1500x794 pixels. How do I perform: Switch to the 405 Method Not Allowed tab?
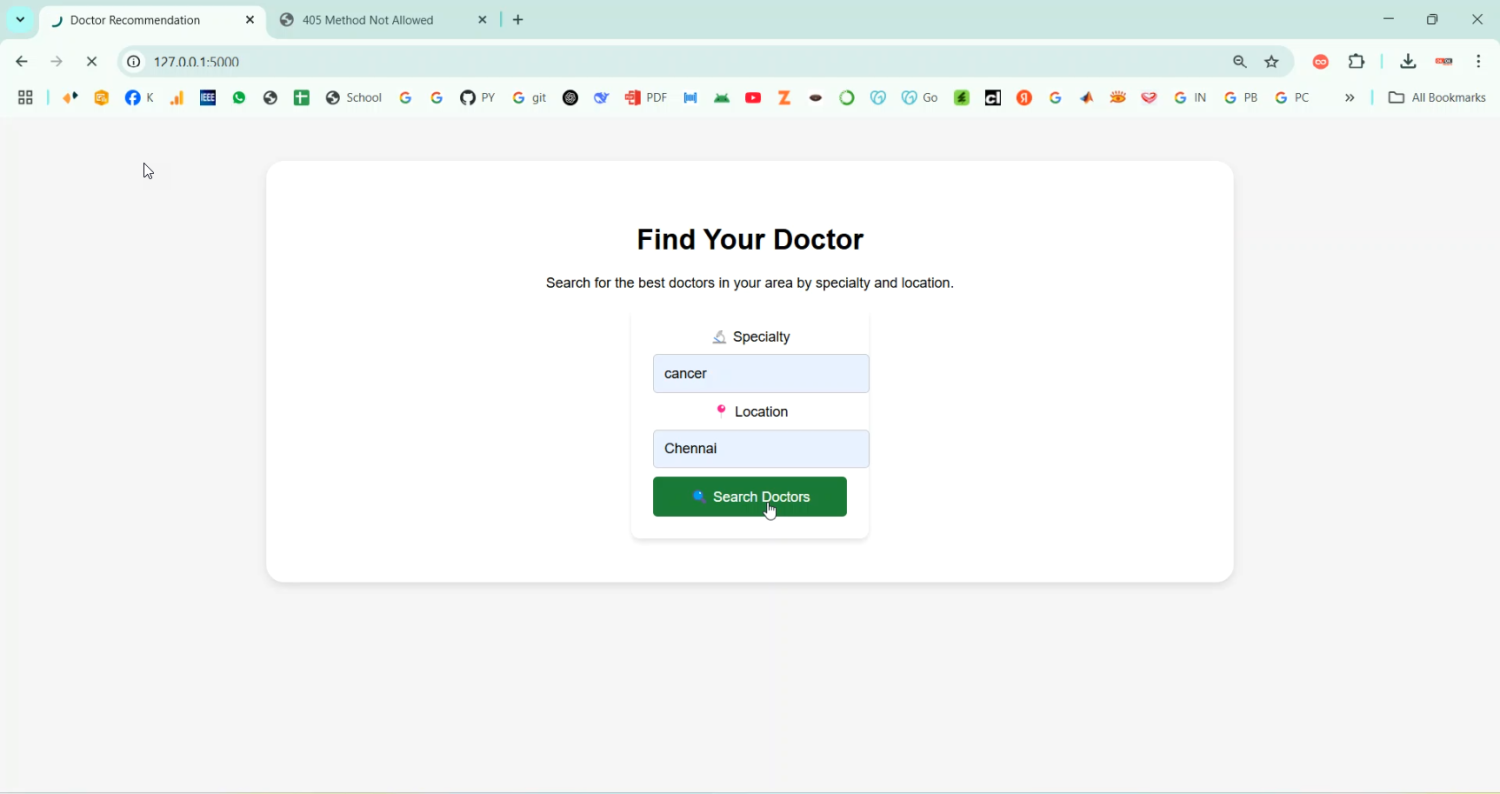370,20
